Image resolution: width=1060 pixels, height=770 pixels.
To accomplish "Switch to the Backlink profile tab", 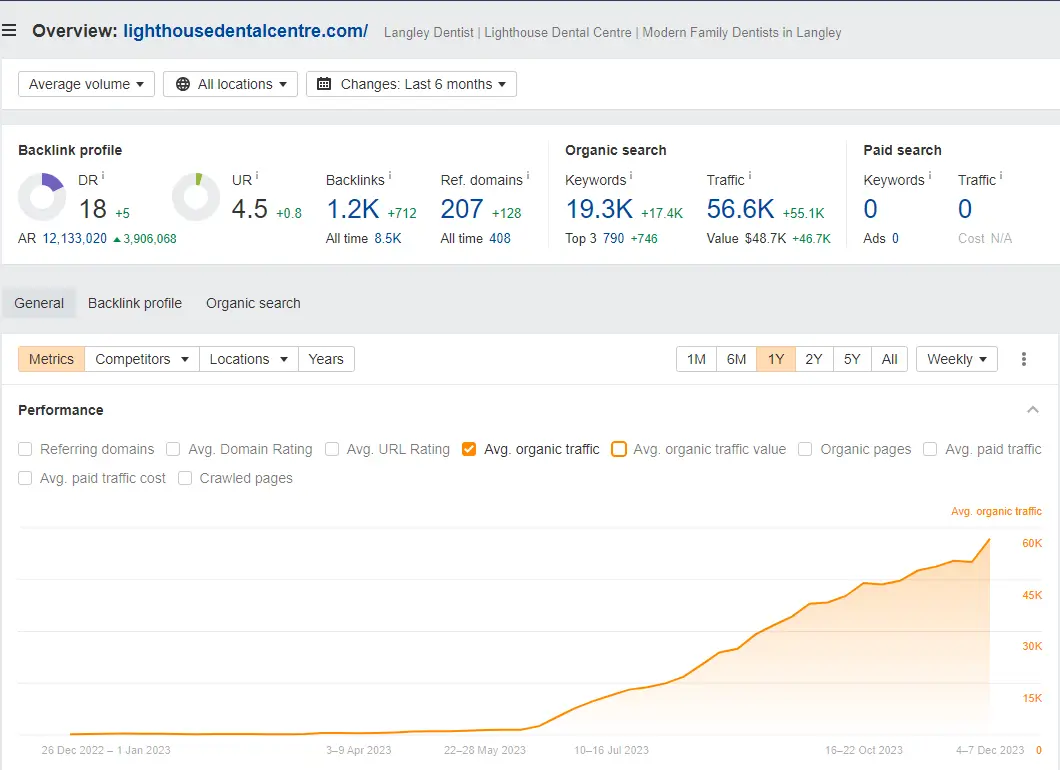I will (134, 303).
